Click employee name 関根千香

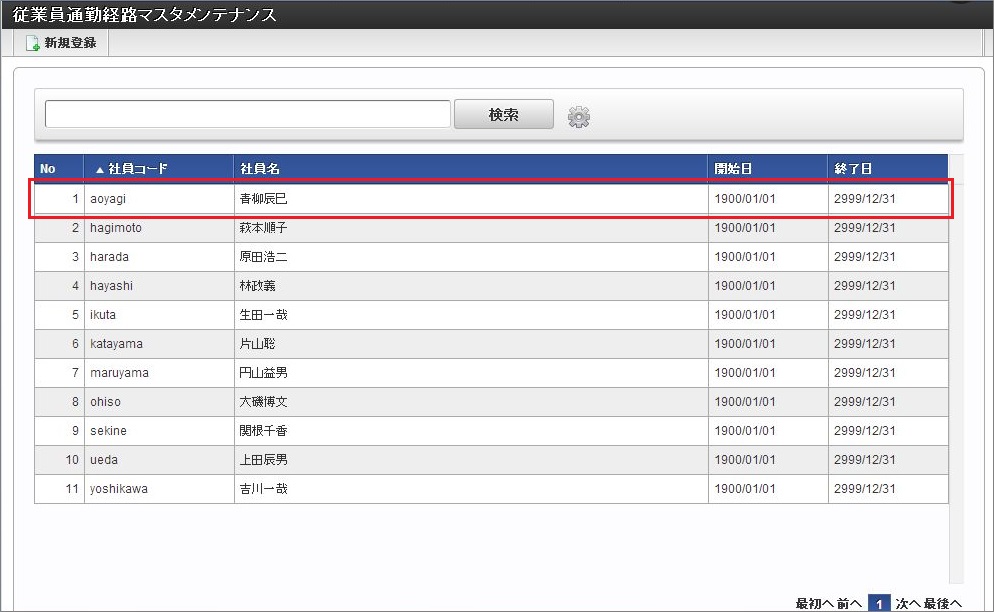tap(263, 431)
